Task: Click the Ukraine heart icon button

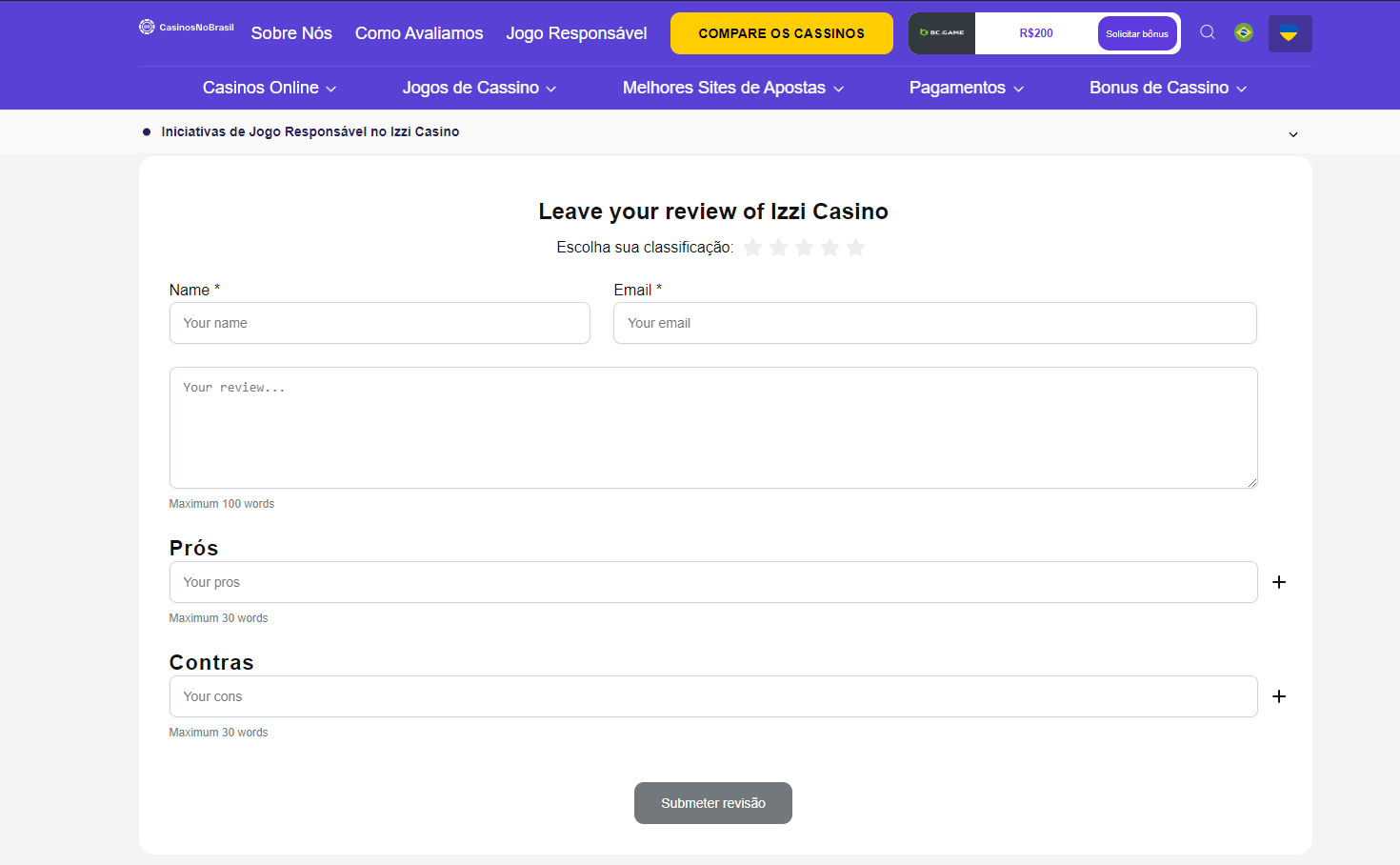Action: pos(1290,33)
